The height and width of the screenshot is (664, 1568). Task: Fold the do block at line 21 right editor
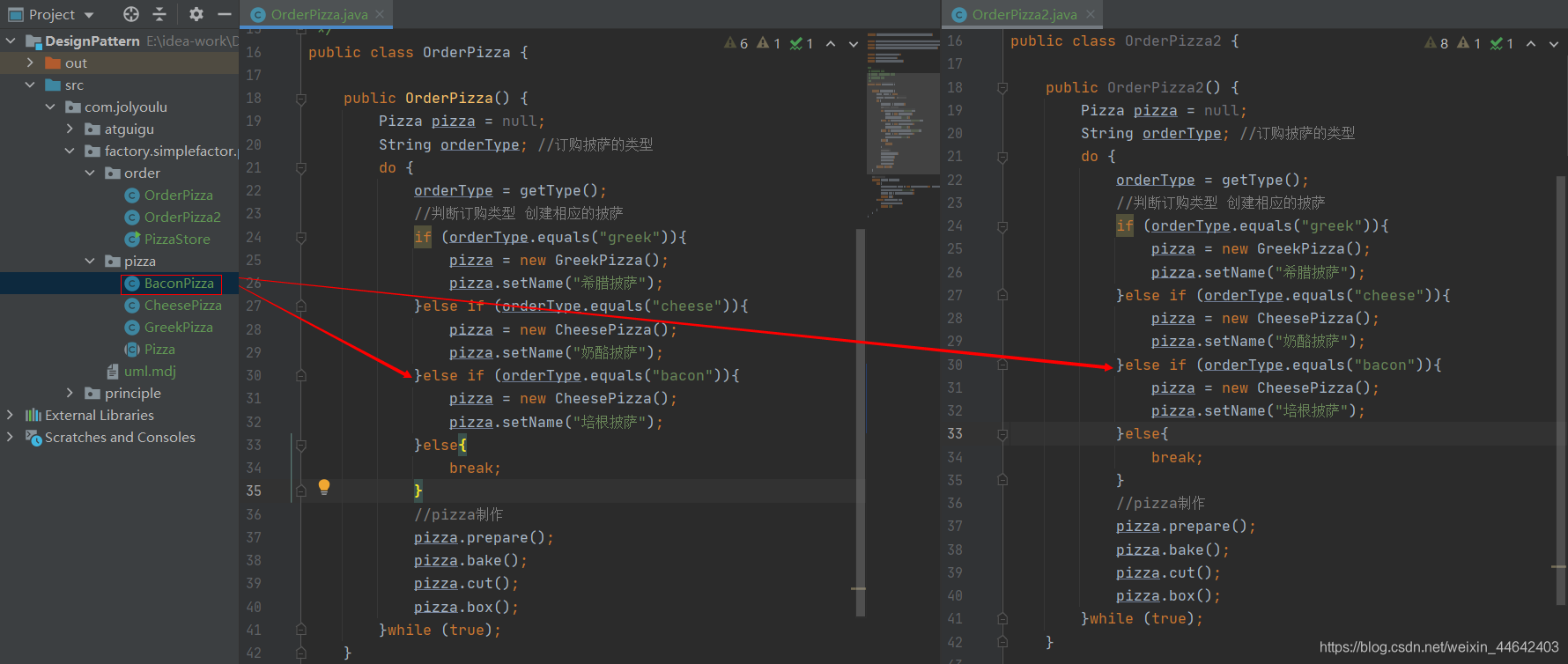(x=1002, y=157)
